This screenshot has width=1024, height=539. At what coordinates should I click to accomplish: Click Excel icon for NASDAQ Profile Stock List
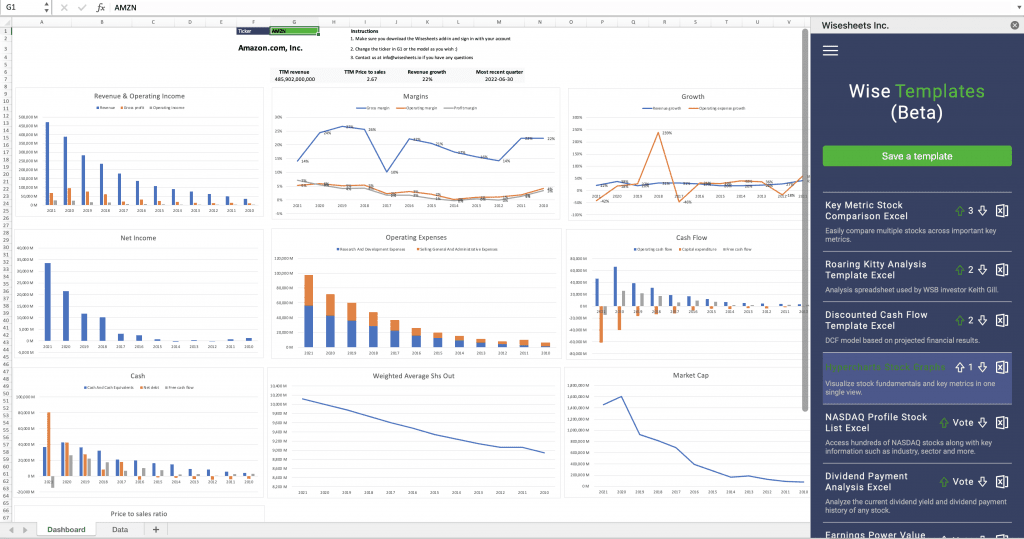[x=1002, y=423]
